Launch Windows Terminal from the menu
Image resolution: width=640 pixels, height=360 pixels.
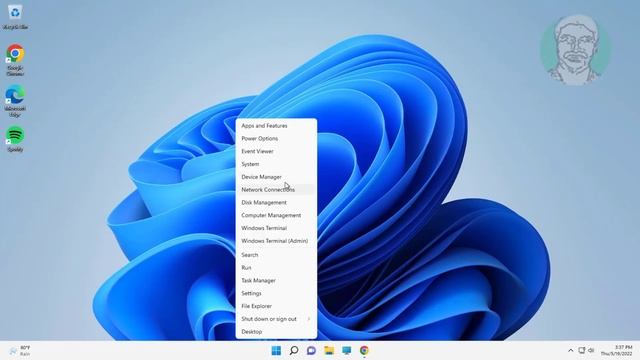pos(276,228)
